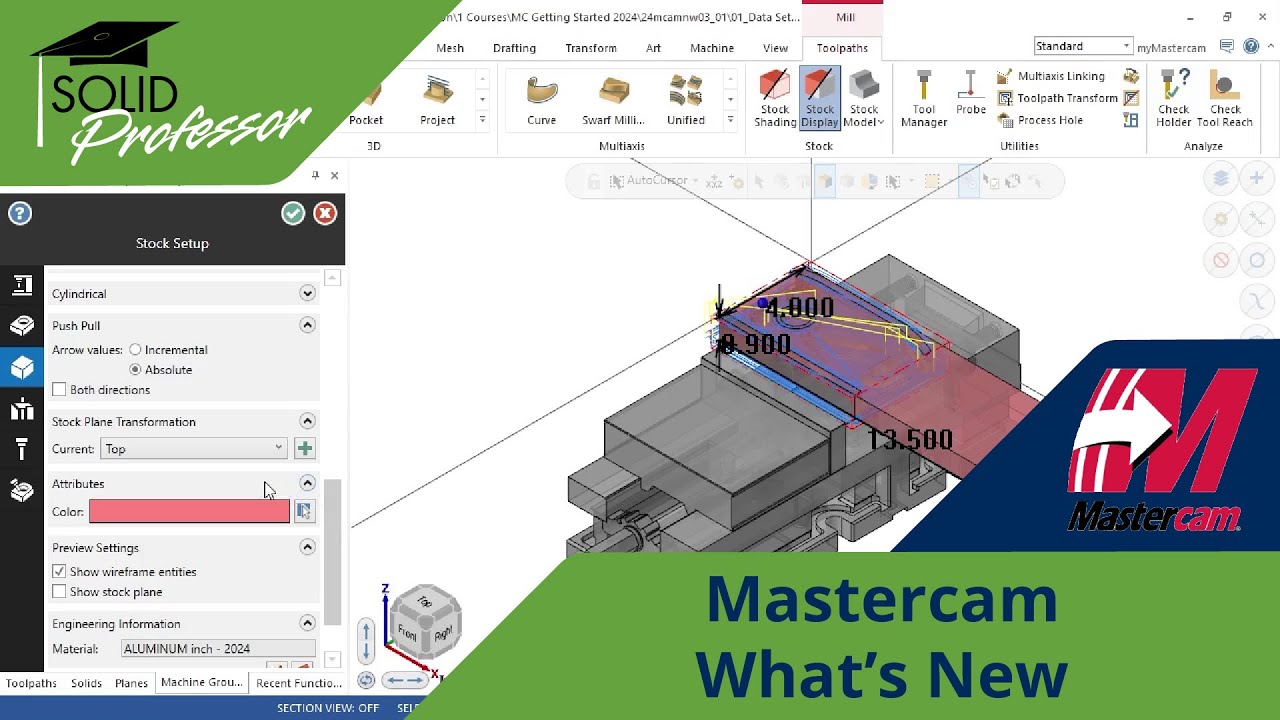This screenshot has width=1280, height=720.
Task: Click the Stock Shading icon
Action: 775,98
